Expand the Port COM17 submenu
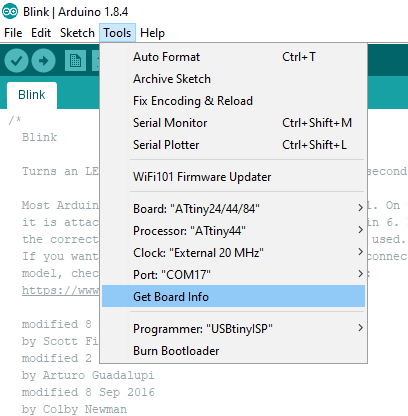The height and width of the screenshot is (416, 408). 233,275
